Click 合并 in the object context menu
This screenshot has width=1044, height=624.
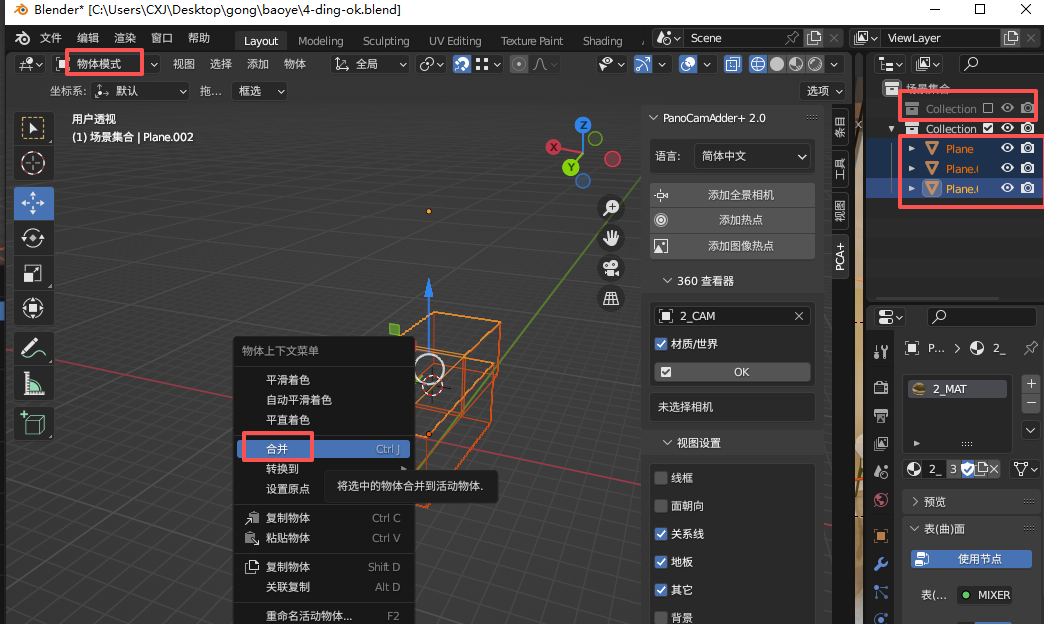click(276, 448)
